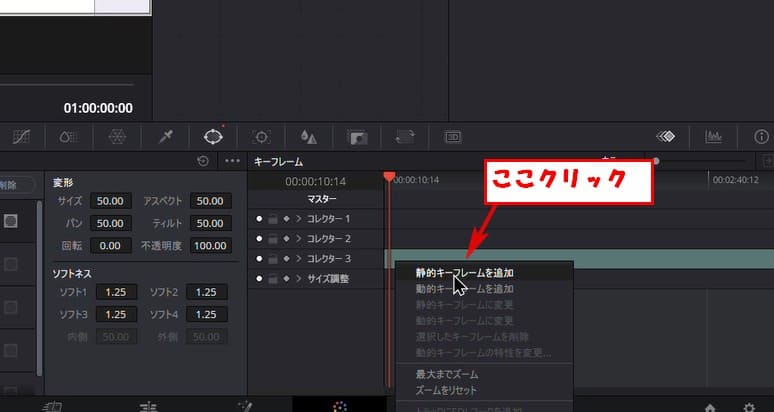This screenshot has height=412, width=774.
Task: Show the Keyframes panel icon
Action: 667,137
